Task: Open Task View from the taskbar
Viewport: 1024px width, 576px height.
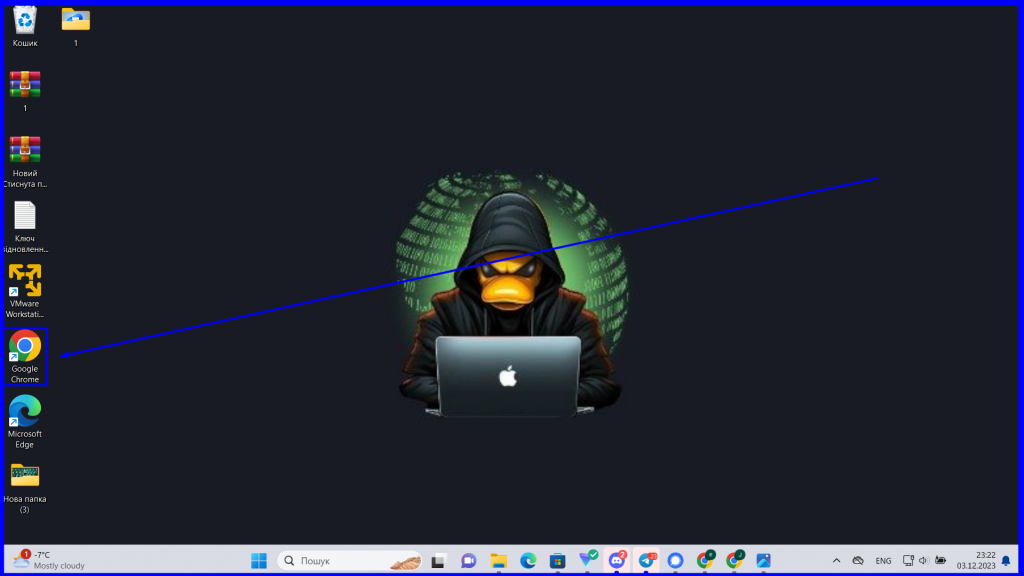Action: [x=437, y=560]
